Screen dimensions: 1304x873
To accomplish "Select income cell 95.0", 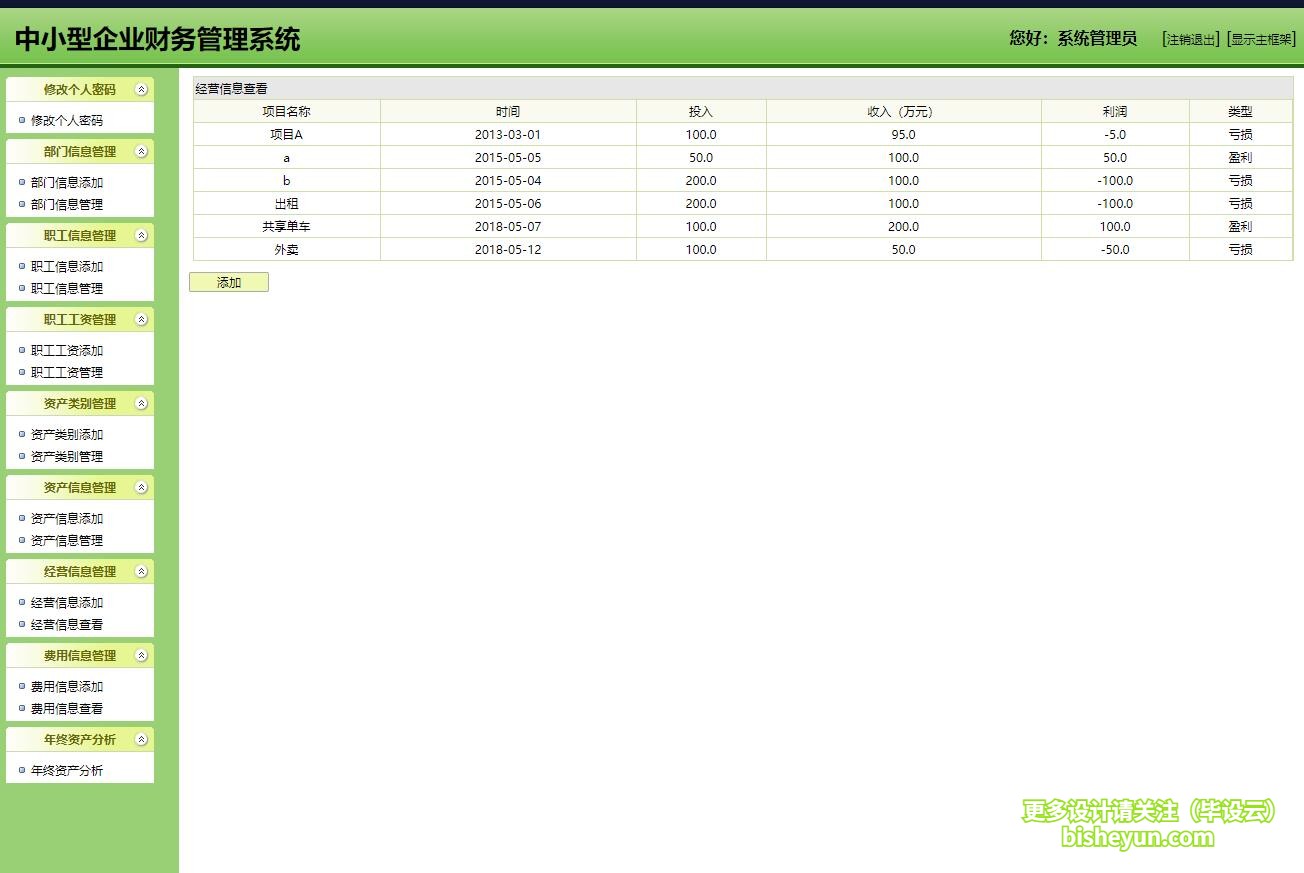I will pyautogui.click(x=904, y=135).
